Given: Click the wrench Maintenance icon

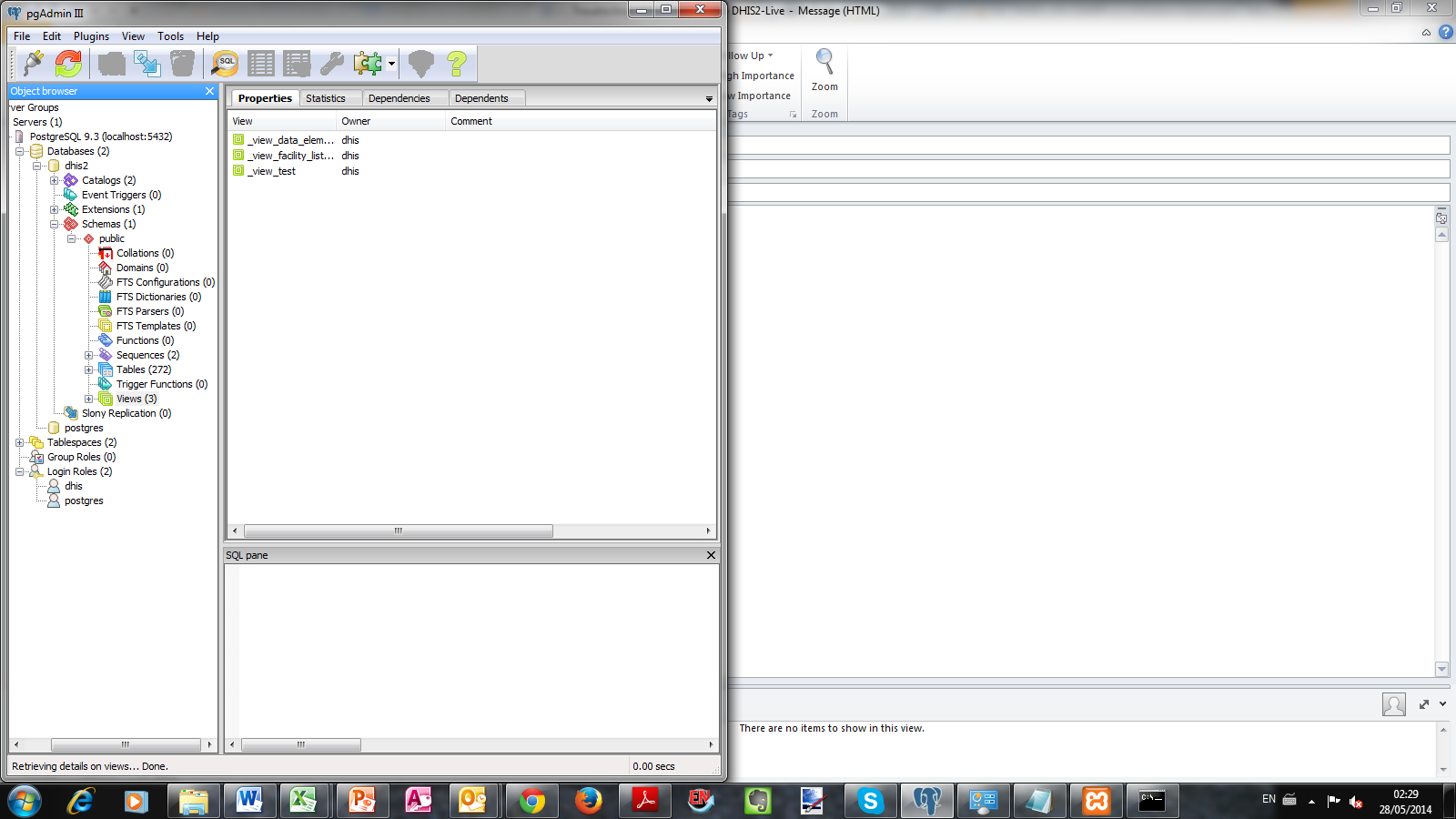Looking at the screenshot, I should coord(332,64).
